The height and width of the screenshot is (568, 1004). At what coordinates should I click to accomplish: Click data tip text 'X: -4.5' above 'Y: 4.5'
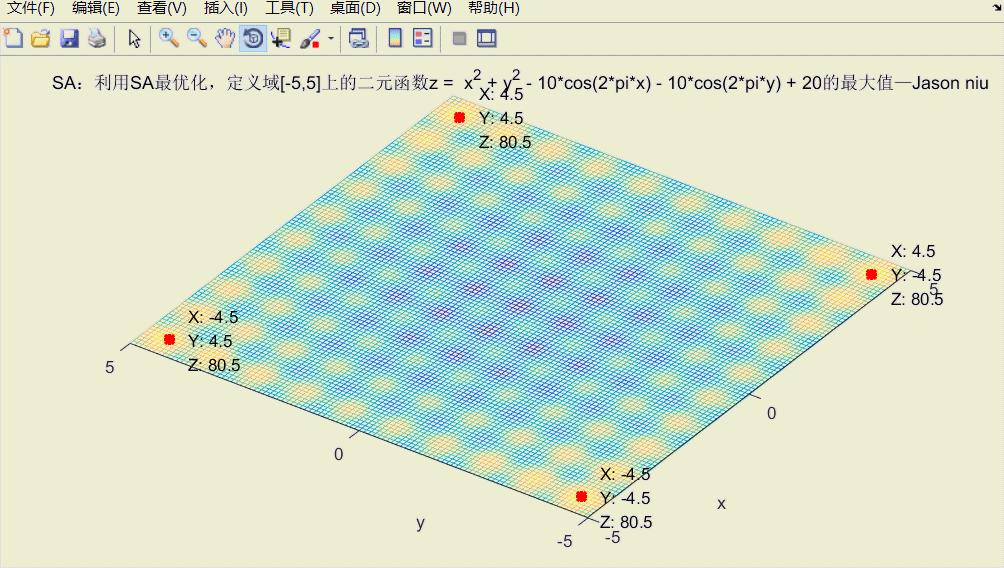[x=213, y=317]
